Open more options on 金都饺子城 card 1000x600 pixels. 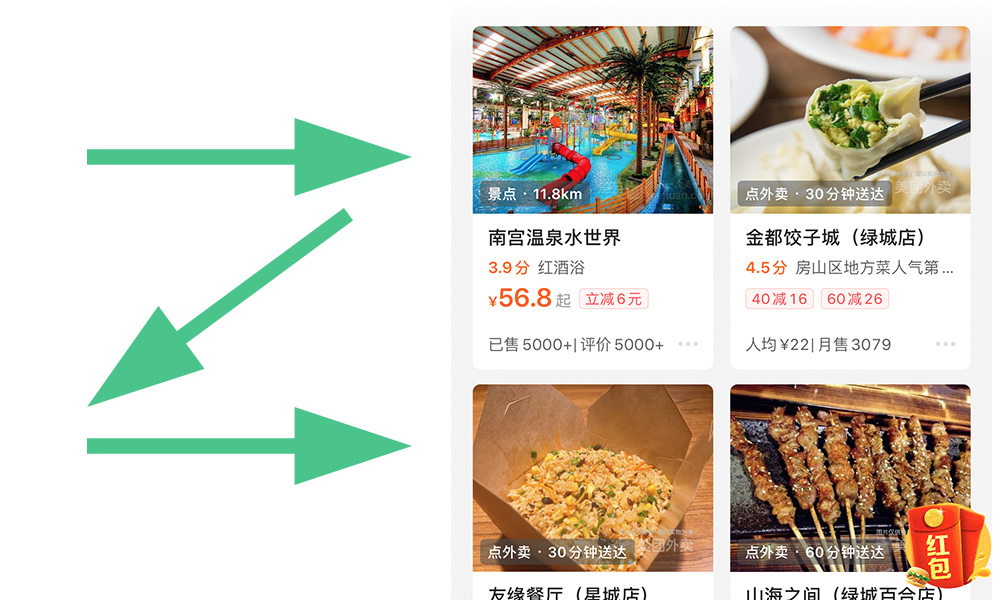945,344
